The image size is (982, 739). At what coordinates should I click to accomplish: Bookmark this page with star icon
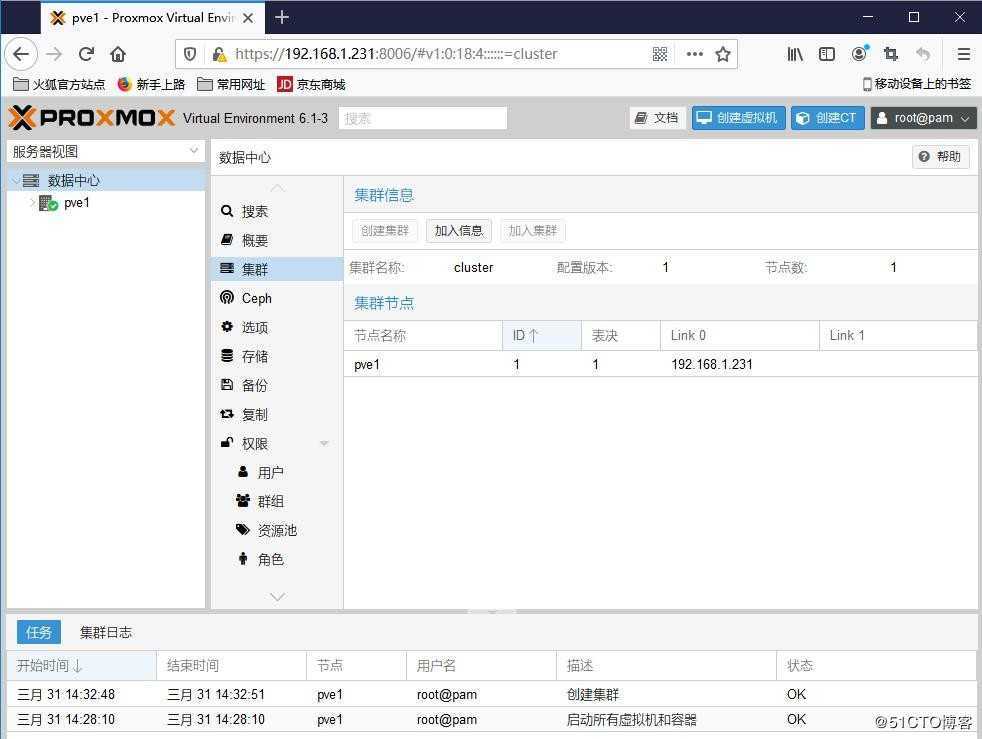point(723,54)
